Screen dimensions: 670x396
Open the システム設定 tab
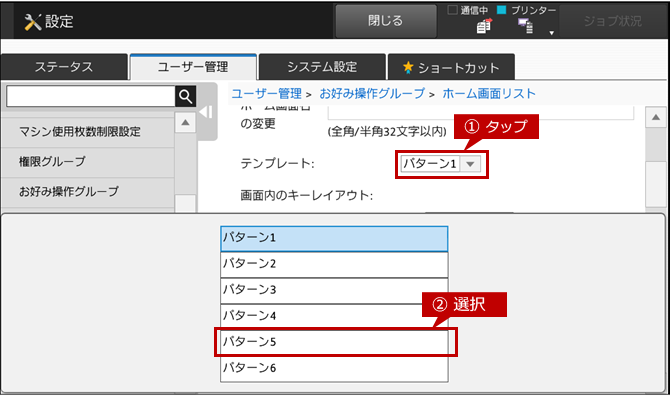pos(322,67)
